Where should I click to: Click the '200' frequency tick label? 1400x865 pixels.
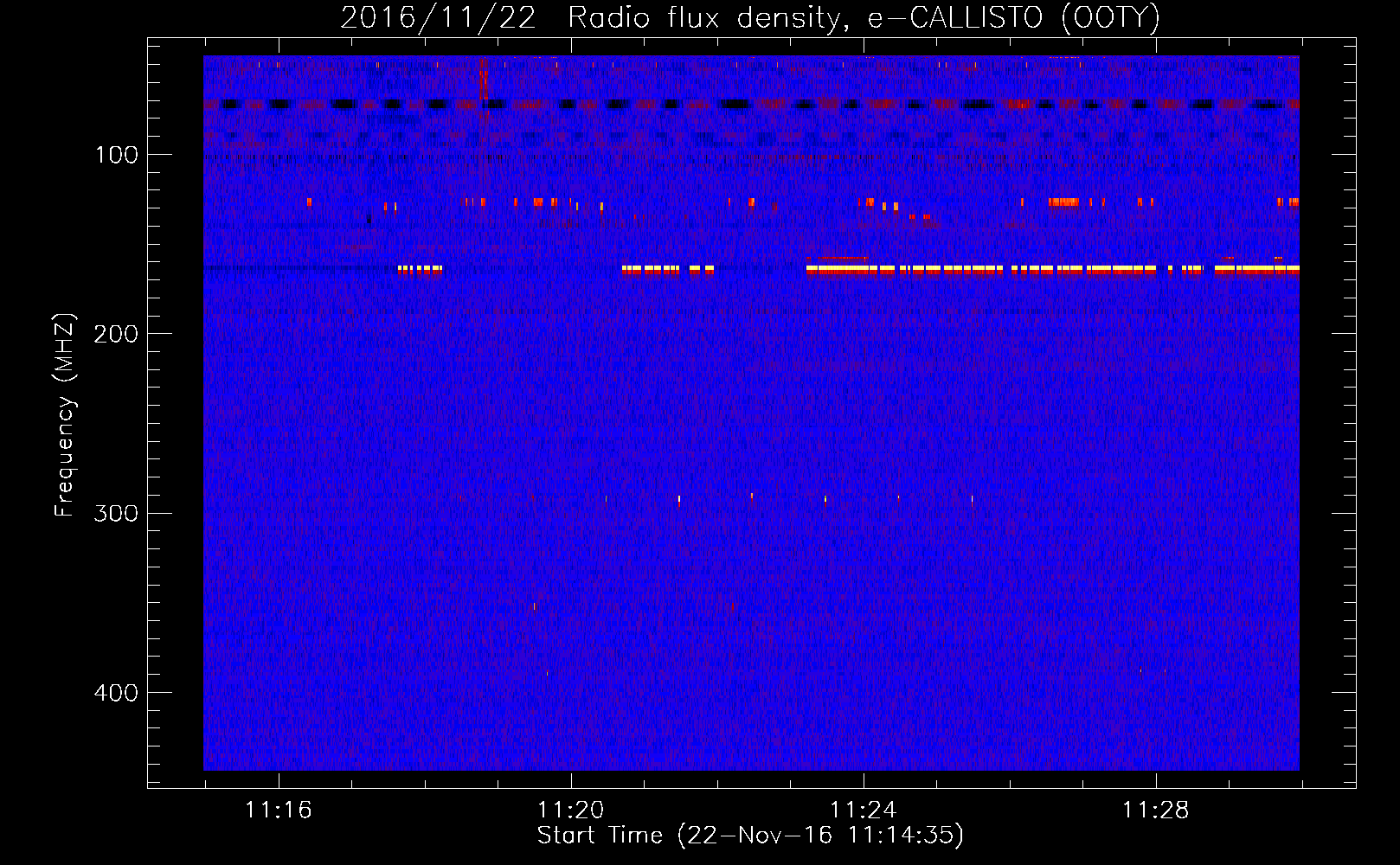click(116, 334)
